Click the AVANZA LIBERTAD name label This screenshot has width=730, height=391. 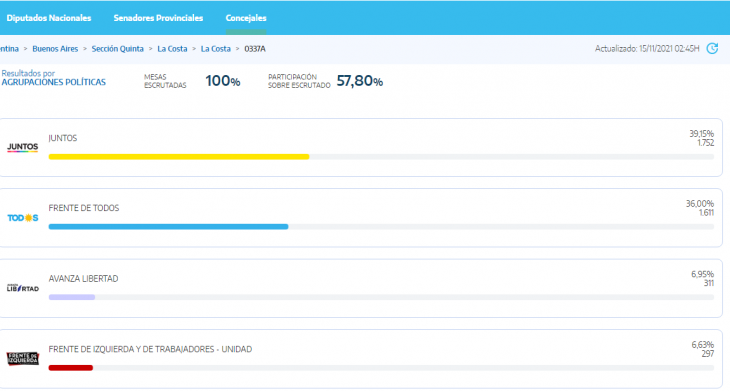[83, 279]
